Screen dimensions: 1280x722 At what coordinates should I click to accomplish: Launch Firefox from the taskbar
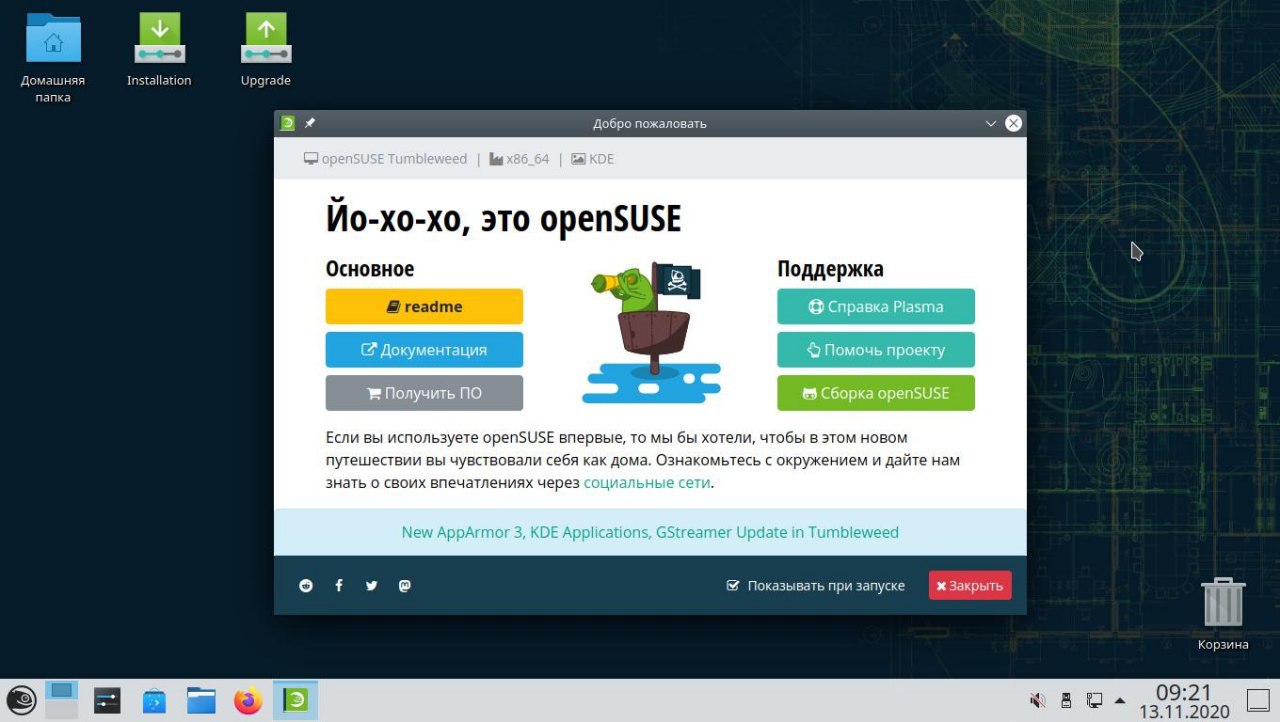coord(248,700)
